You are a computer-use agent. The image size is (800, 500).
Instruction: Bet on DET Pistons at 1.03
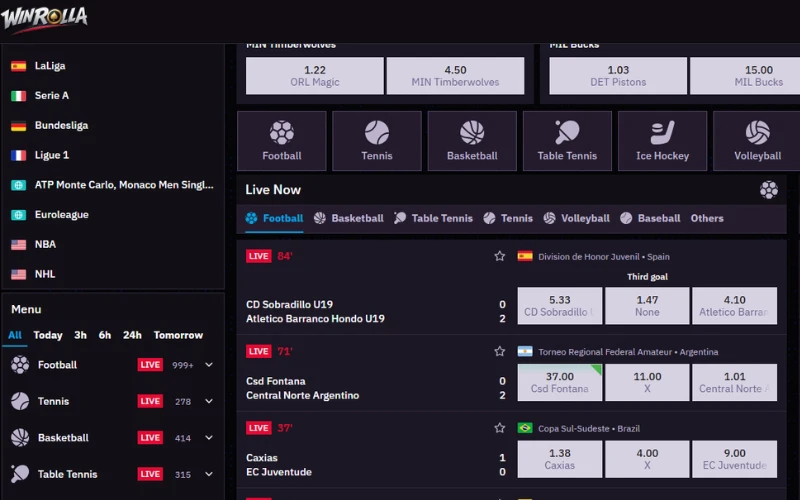(618, 76)
